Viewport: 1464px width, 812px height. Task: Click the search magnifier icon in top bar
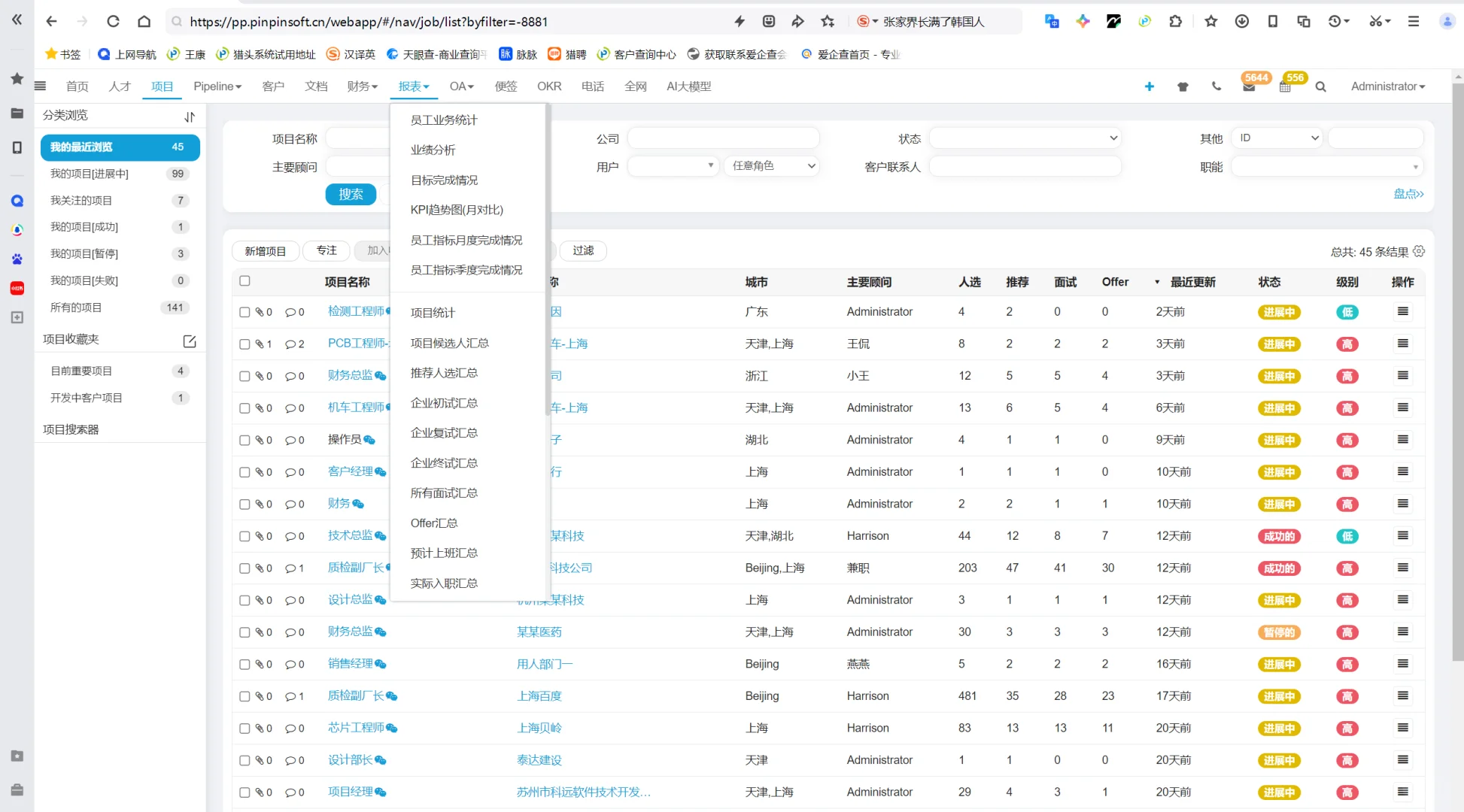pyautogui.click(x=1320, y=86)
